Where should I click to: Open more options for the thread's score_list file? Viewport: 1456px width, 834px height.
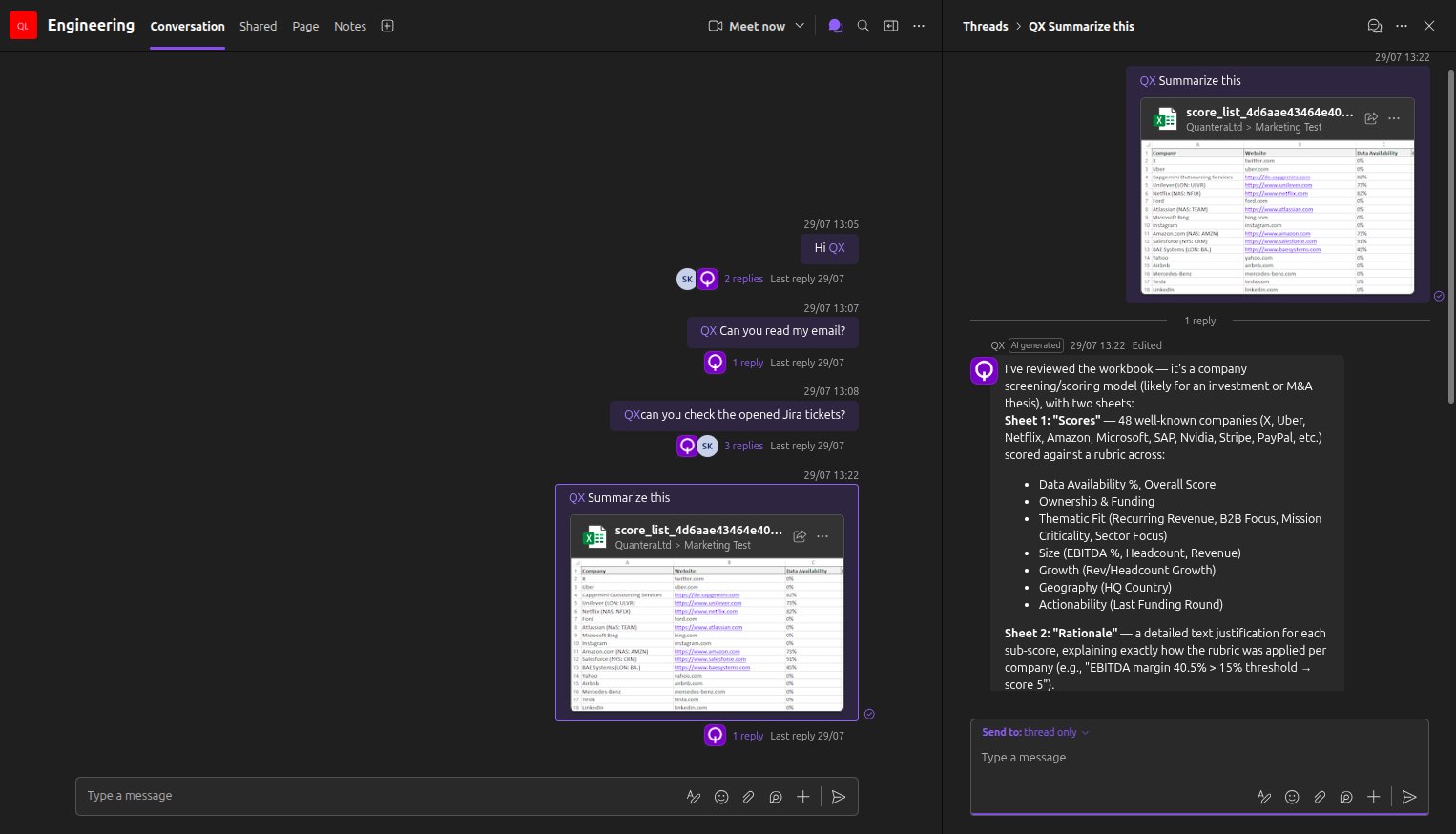tap(1394, 118)
